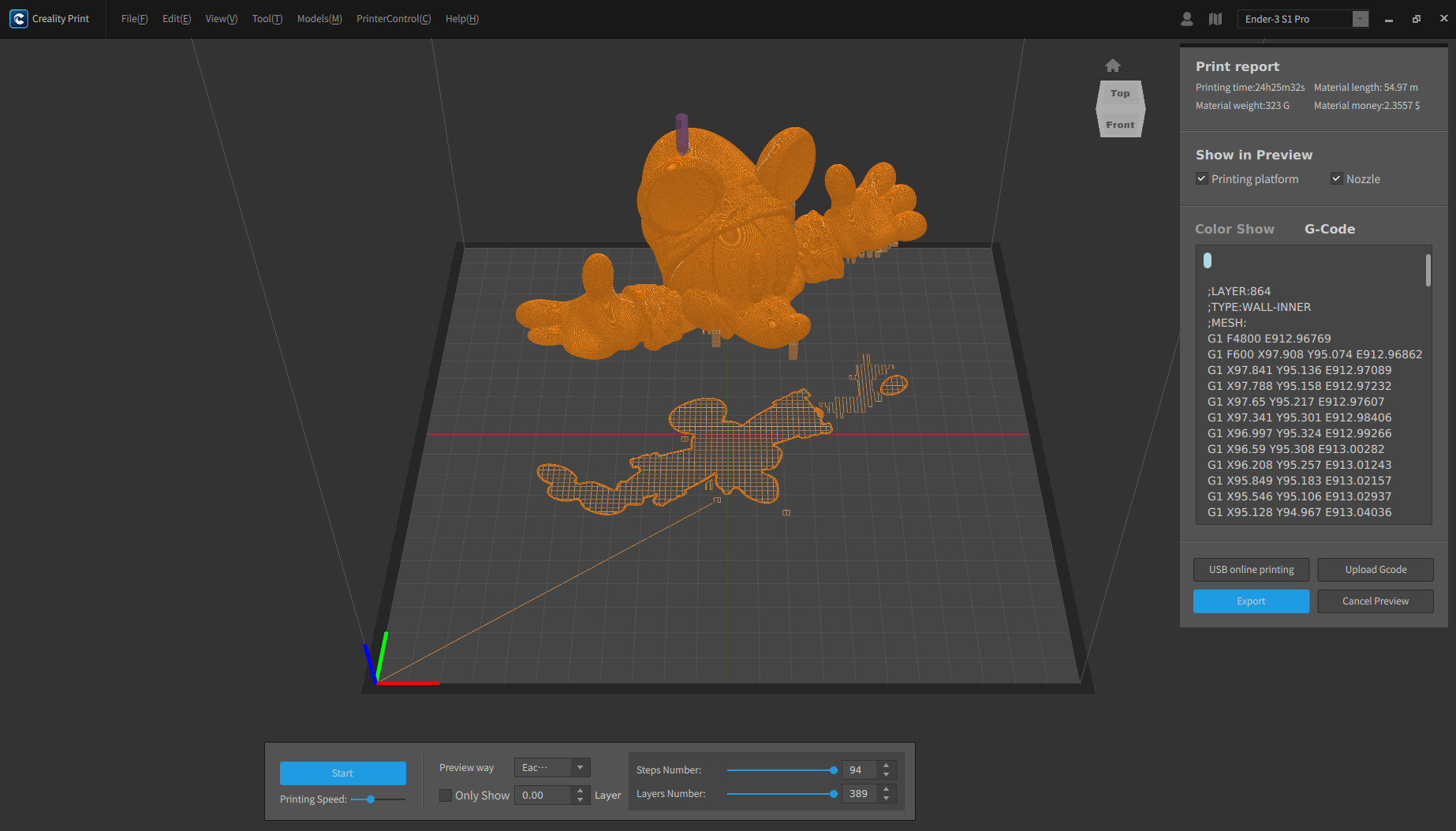Enable the Only Show checkbox
The width and height of the screenshot is (1456, 831).
(446, 795)
